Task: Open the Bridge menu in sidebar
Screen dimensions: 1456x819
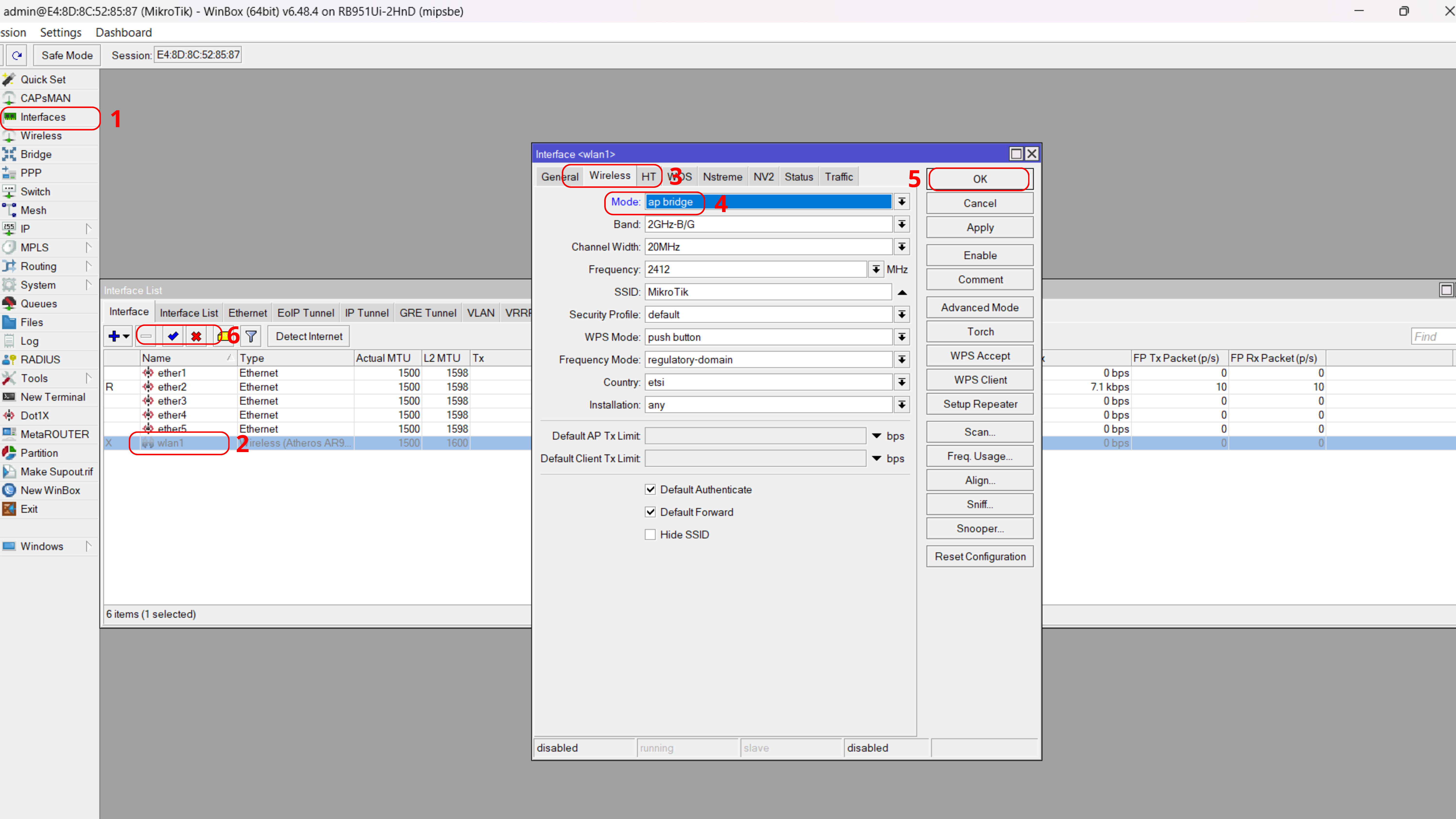Action: click(36, 154)
